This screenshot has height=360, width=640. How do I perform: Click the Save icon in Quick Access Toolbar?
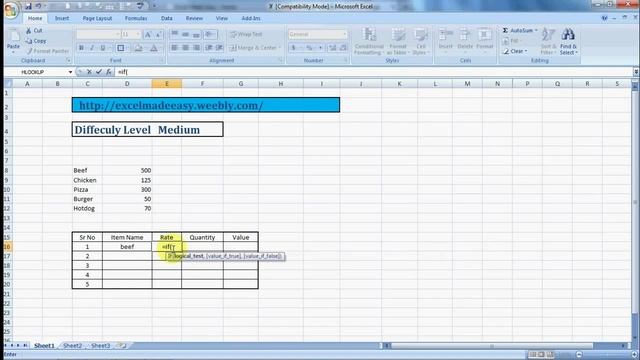click(28, 6)
